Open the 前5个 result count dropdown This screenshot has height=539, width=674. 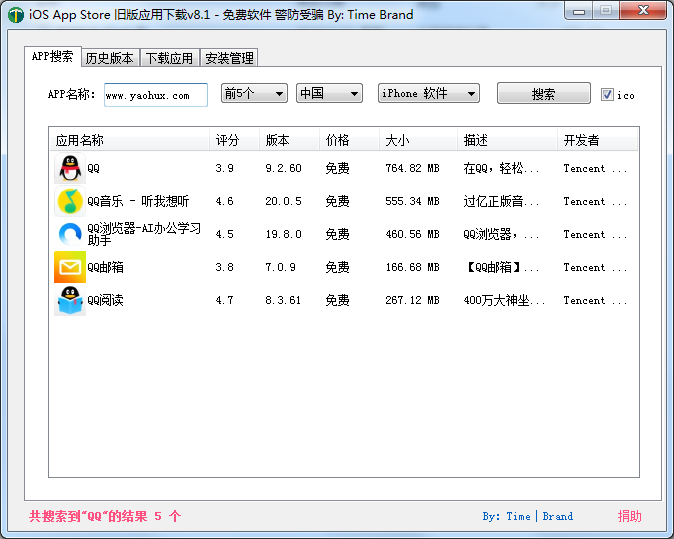tap(254, 93)
